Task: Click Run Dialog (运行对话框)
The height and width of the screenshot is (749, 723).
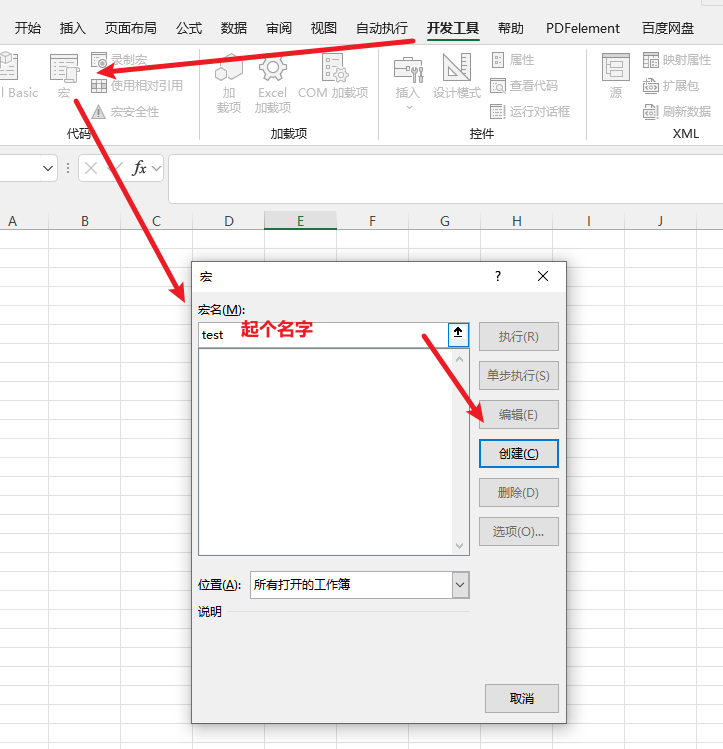Action: pos(530,112)
